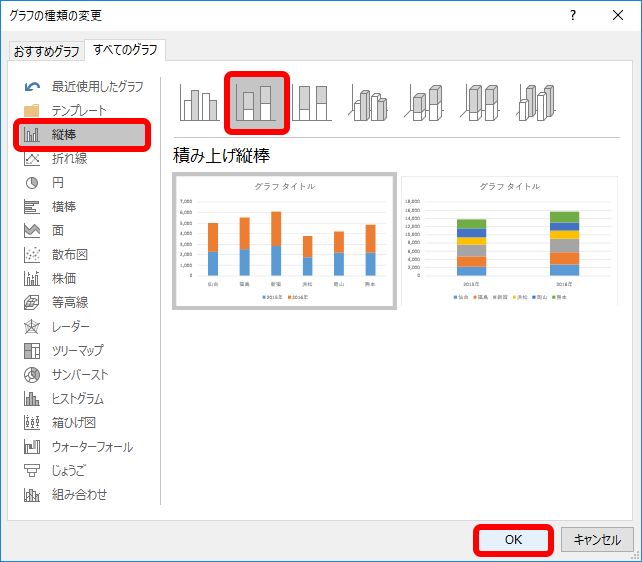Select the 円 pie chart category

58,182
